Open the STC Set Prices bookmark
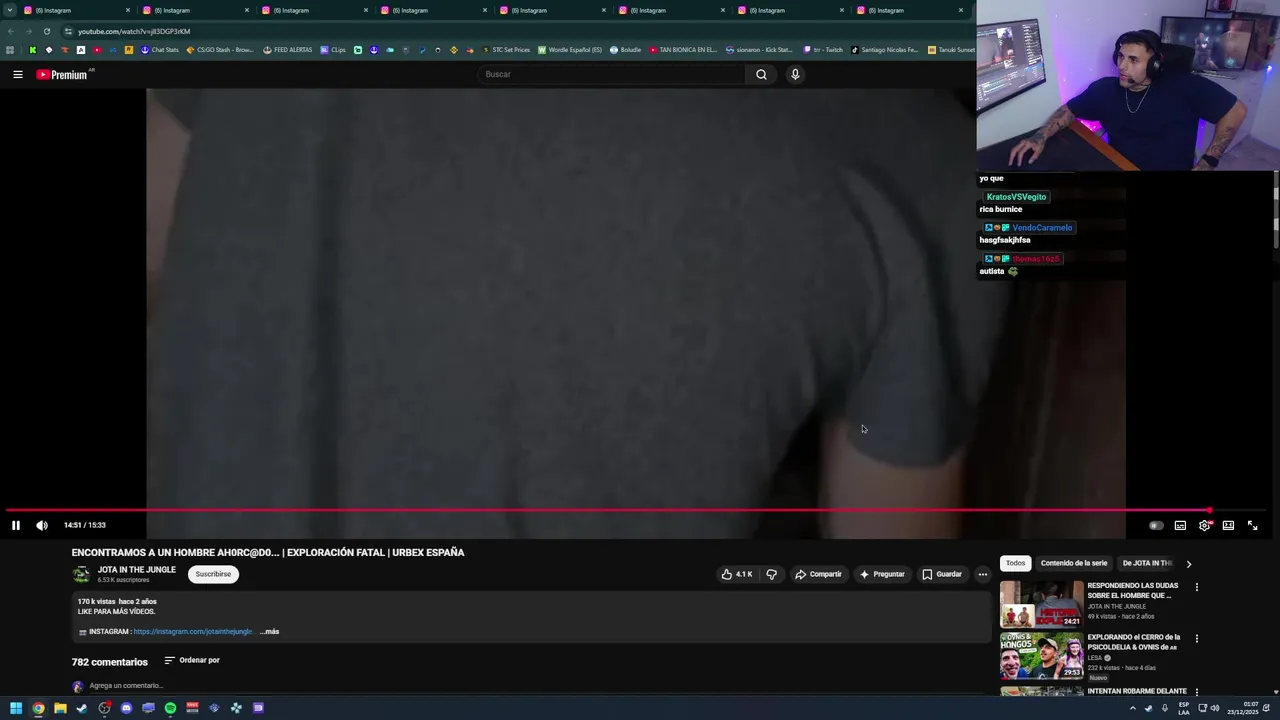 (506, 50)
